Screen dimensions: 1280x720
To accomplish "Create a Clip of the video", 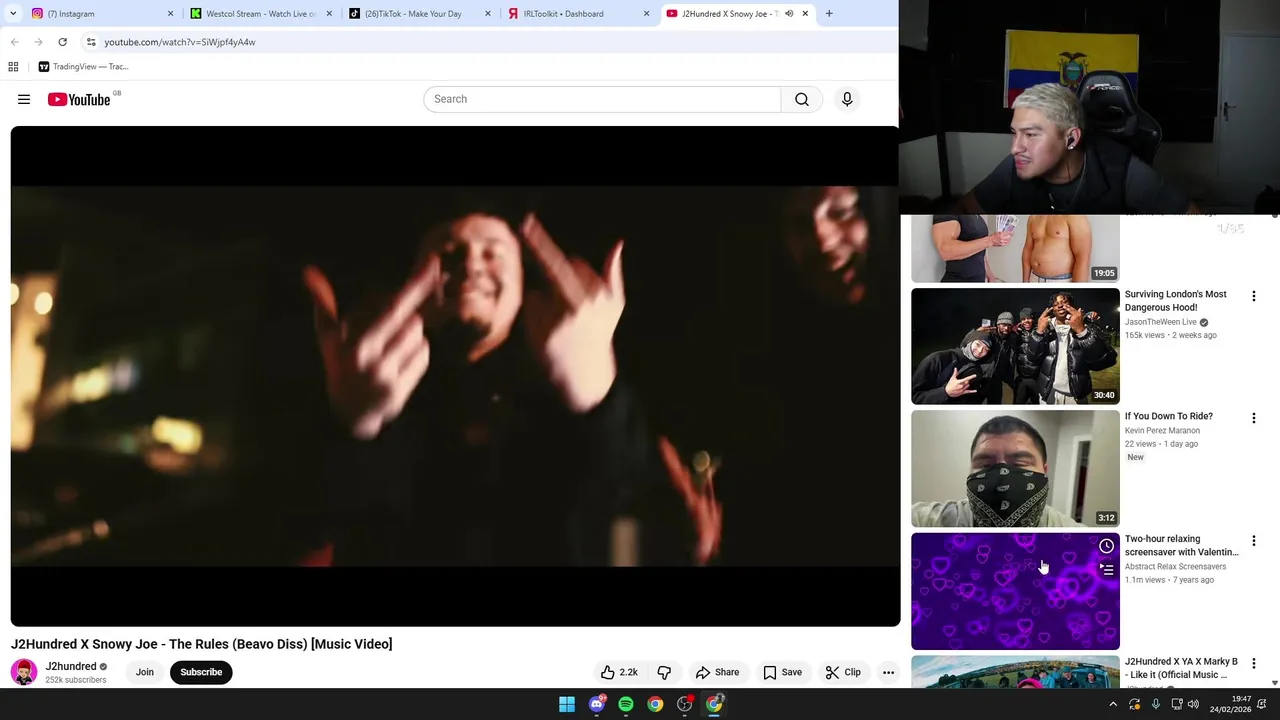I will point(843,672).
